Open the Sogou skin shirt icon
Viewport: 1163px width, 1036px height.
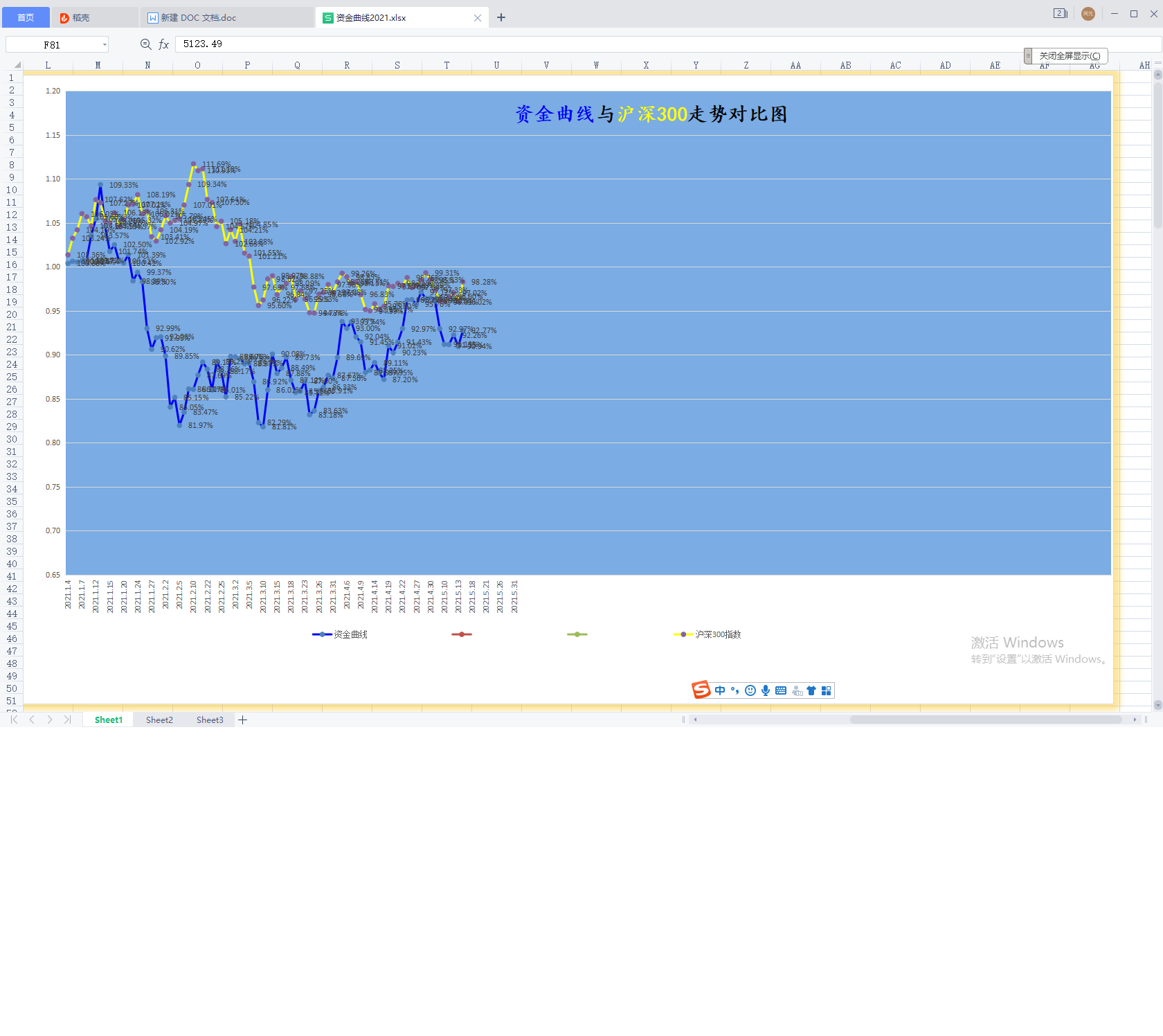pyautogui.click(x=811, y=690)
